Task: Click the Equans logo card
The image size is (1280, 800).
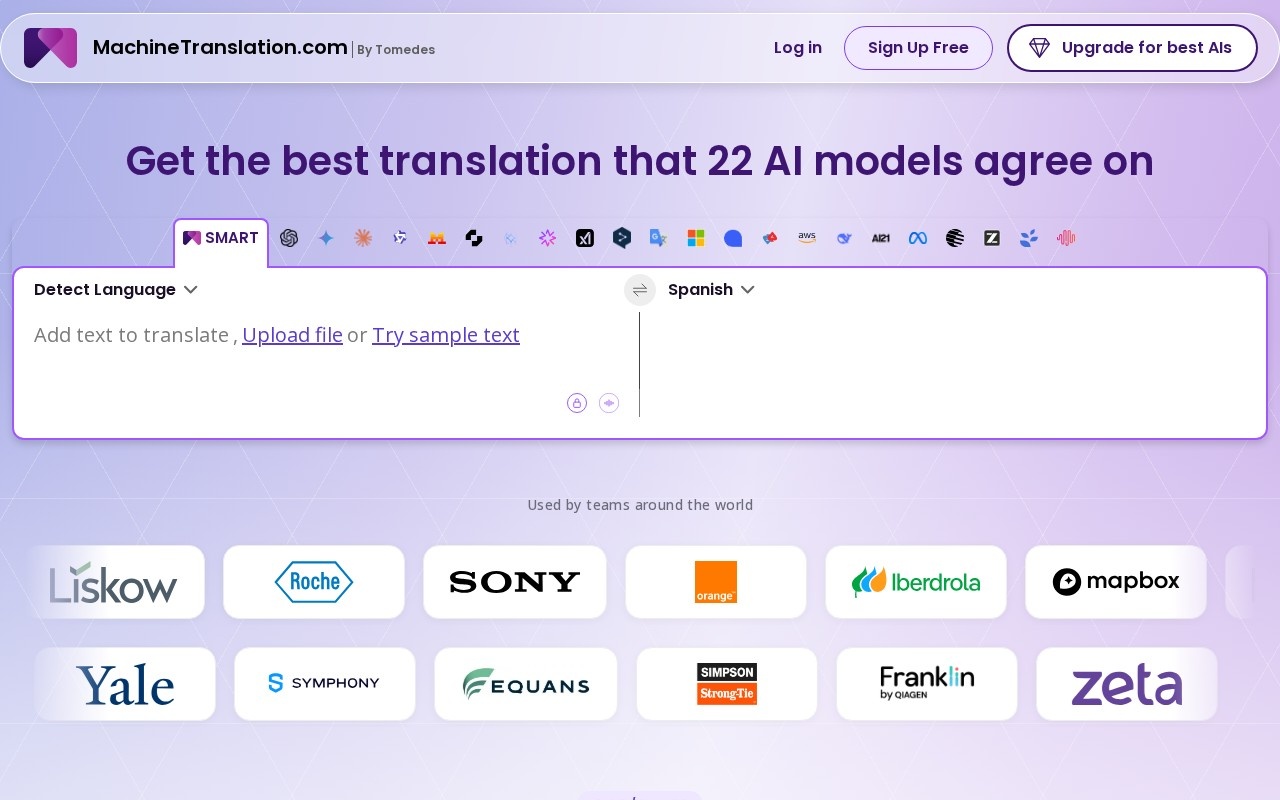Action: tap(526, 684)
